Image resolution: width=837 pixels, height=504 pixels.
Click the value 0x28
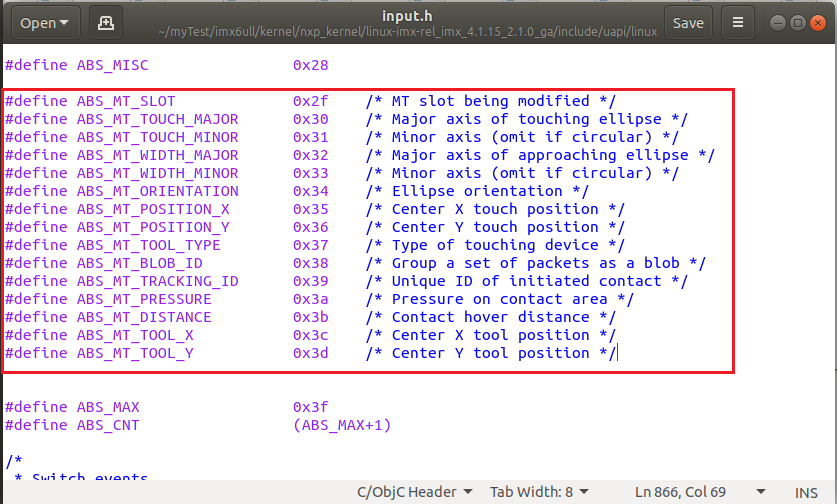[x=311, y=65]
